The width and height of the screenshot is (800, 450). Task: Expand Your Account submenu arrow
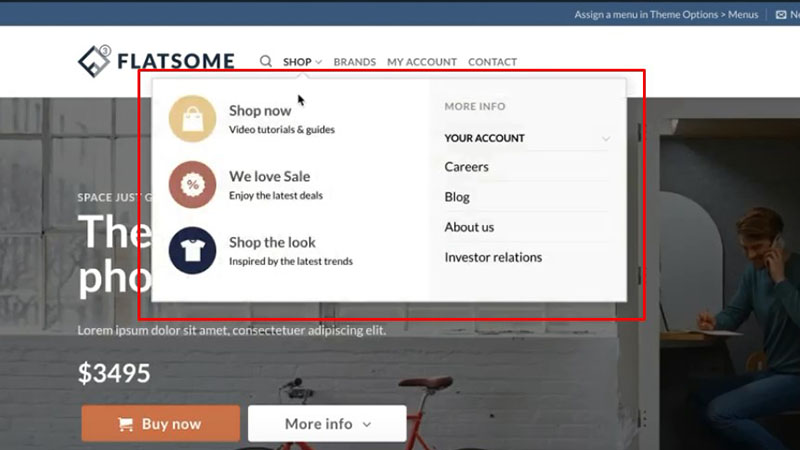606,138
